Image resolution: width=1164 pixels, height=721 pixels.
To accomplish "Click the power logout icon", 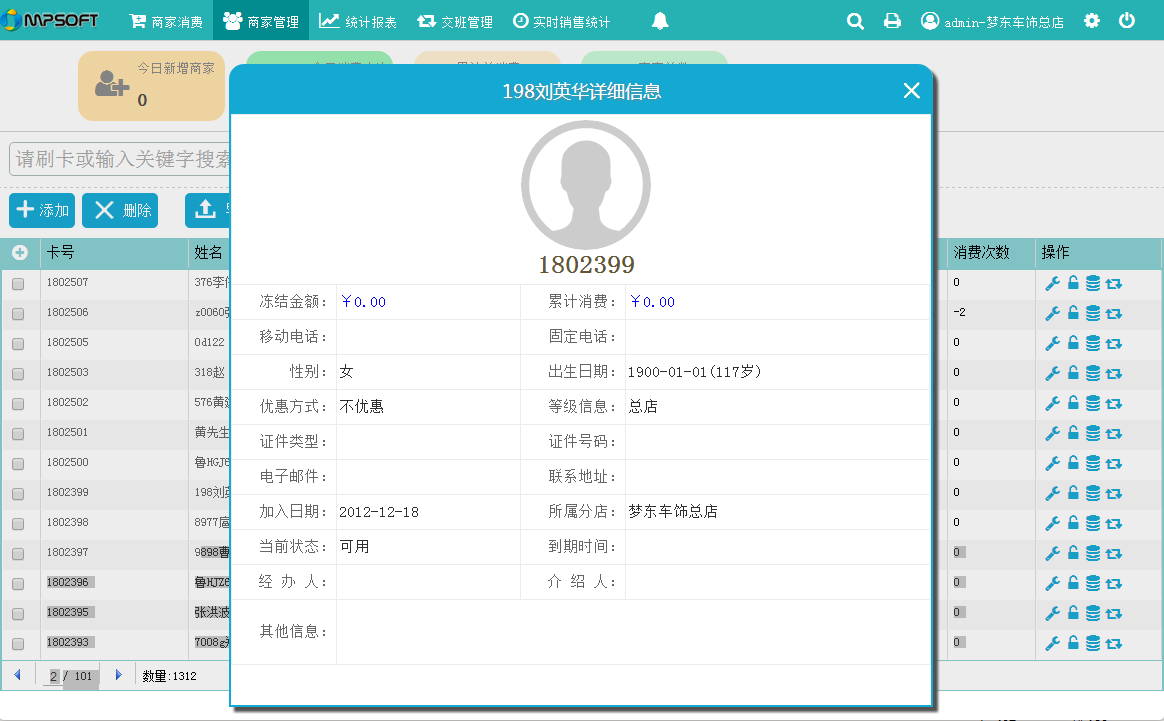I will pos(1127,21).
